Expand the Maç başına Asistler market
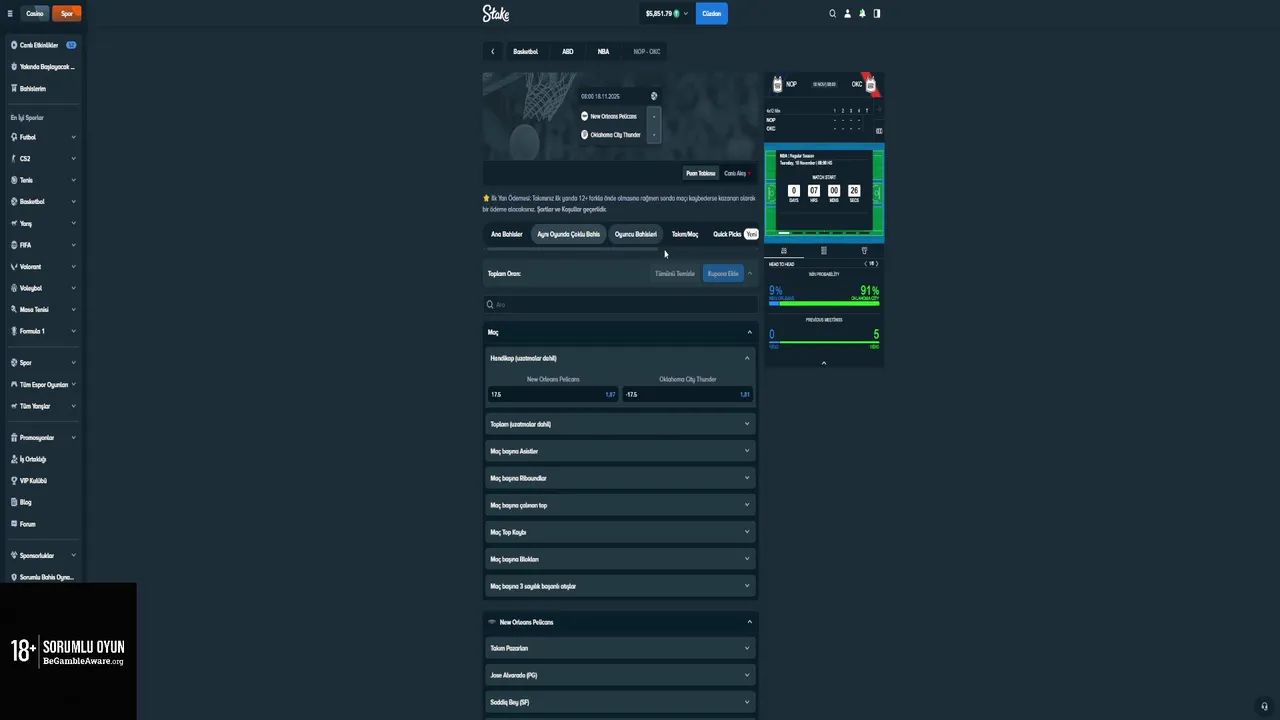The height and width of the screenshot is (720, 1280). 619,451
